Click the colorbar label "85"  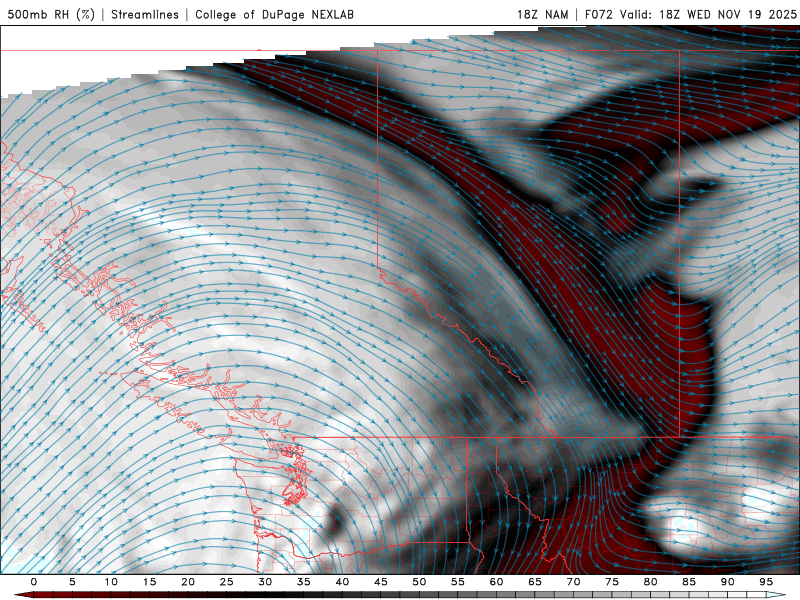pos(689,582)
